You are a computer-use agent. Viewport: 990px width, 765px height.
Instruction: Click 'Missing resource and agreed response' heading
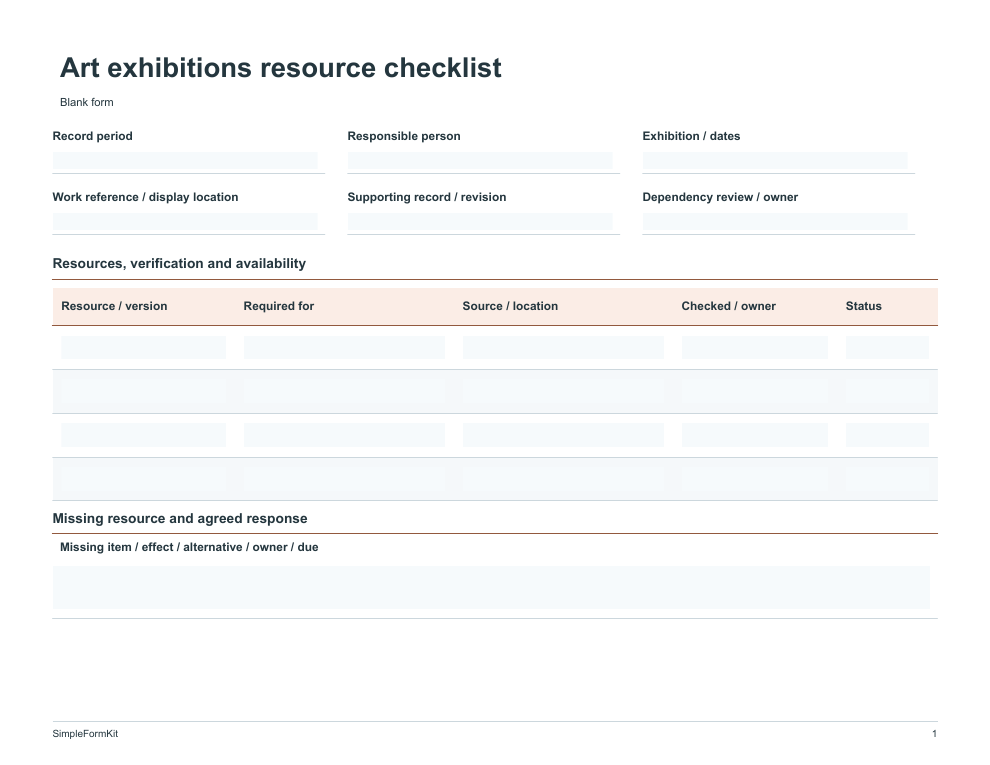pos(180,519)
